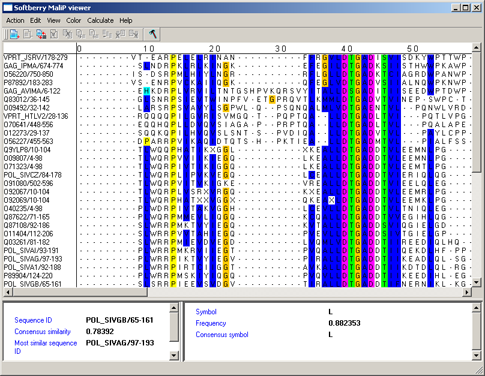Click down arrow in Symbol panel scrollbar
Screen dimensions: 485x376
click(x=476, y=356)
